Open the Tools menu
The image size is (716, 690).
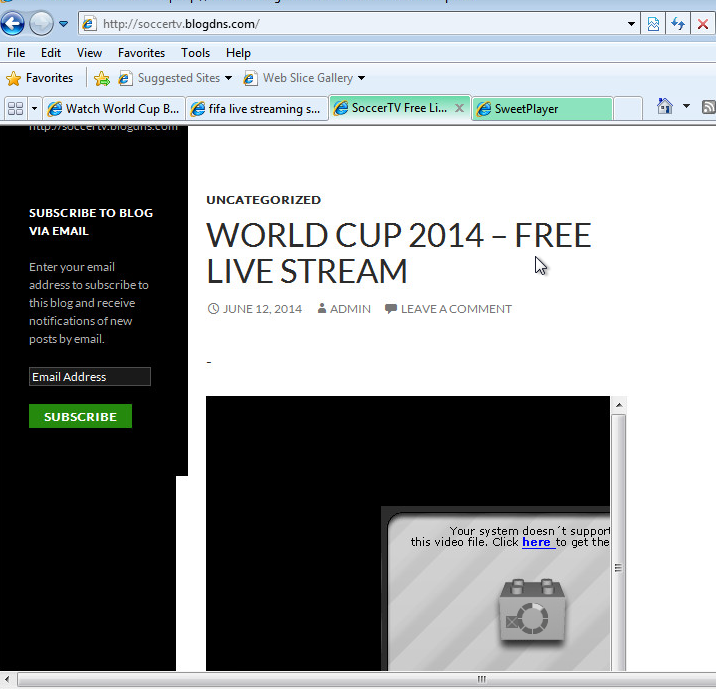point(195,53)
